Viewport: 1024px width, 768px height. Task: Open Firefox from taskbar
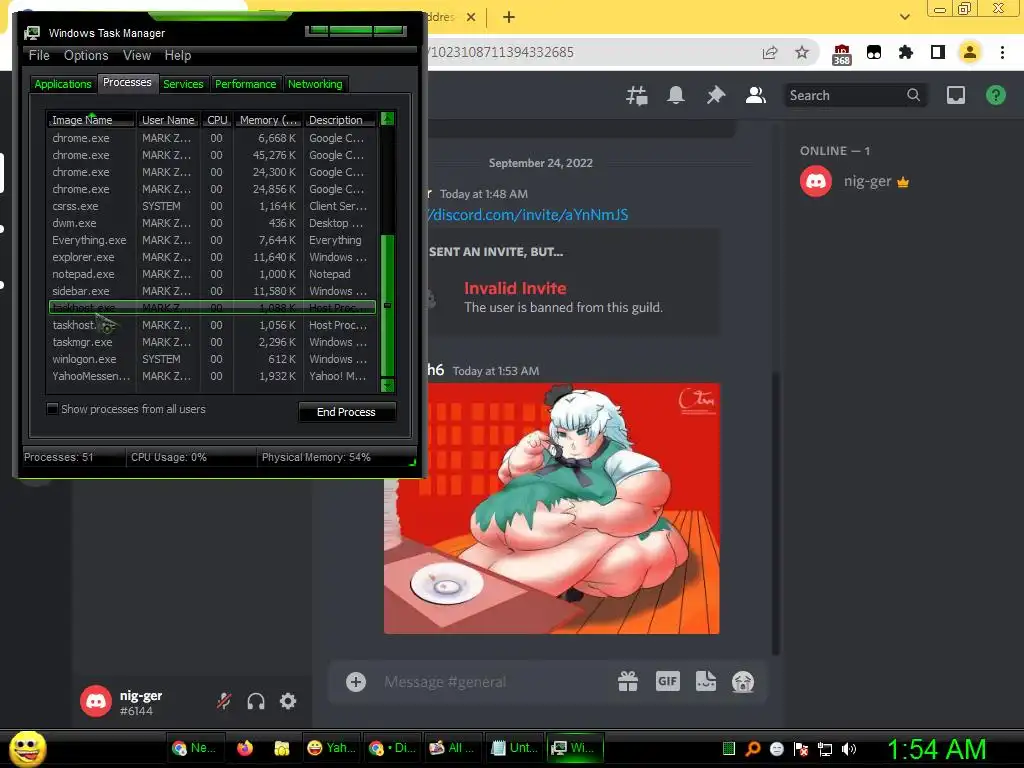(x=245, y=748)
